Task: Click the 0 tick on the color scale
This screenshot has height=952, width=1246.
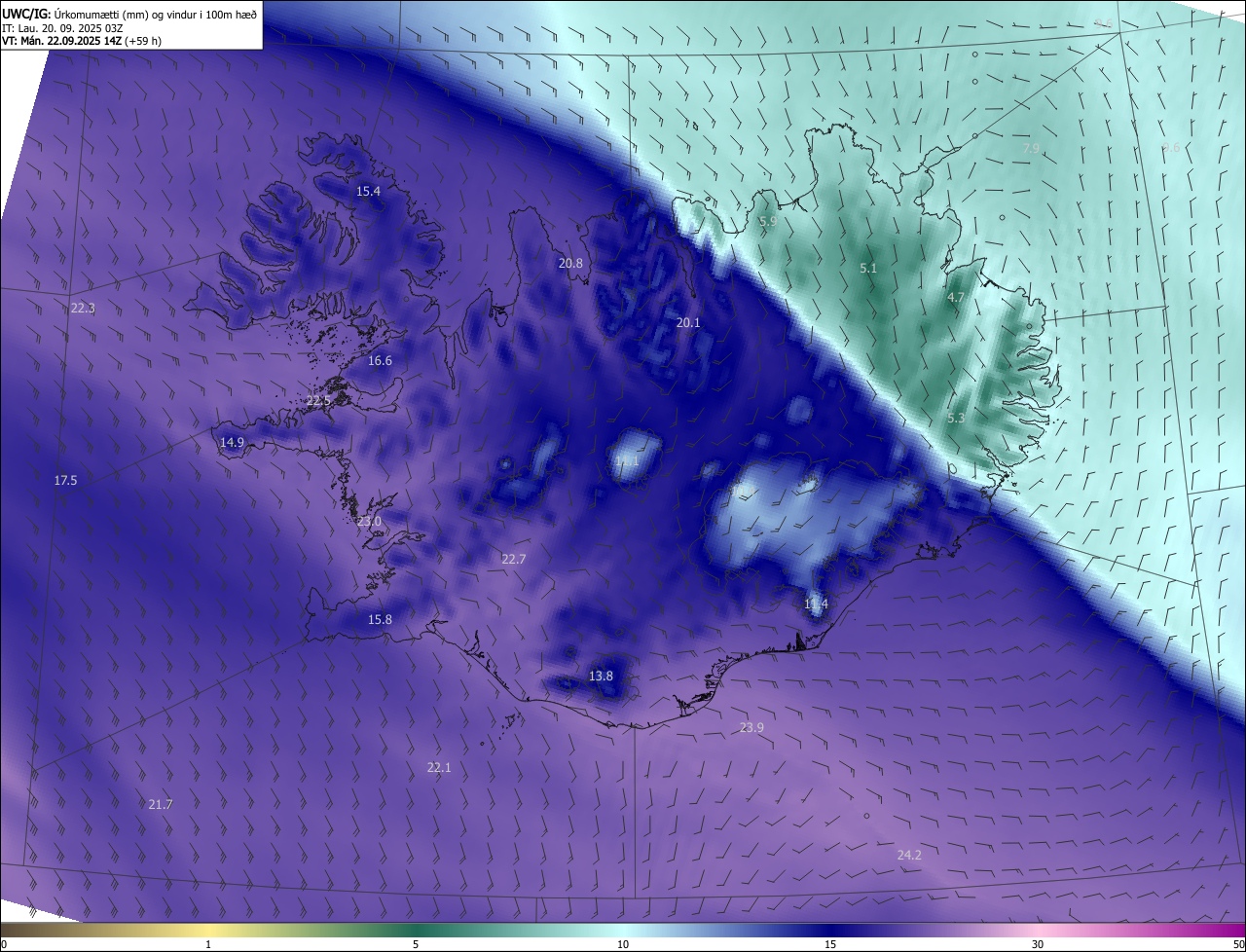Action: pos(4,944)
